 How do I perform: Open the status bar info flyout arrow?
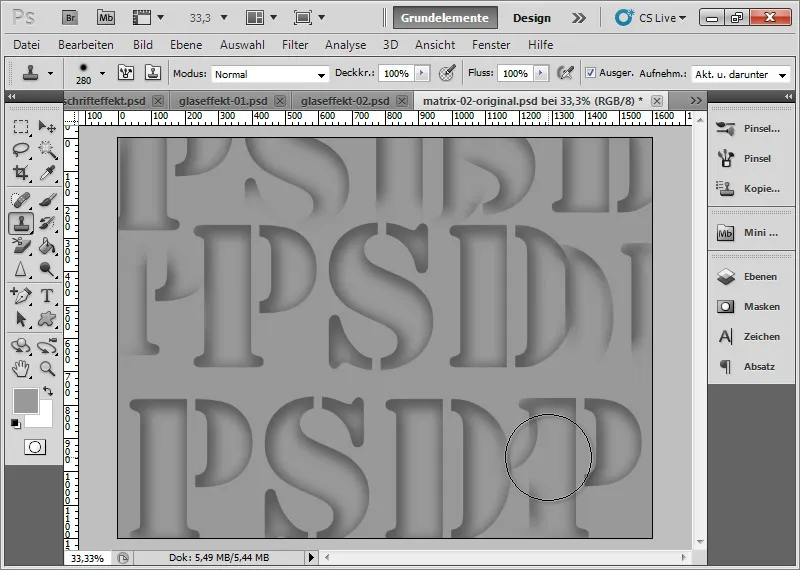pos(311,557)
